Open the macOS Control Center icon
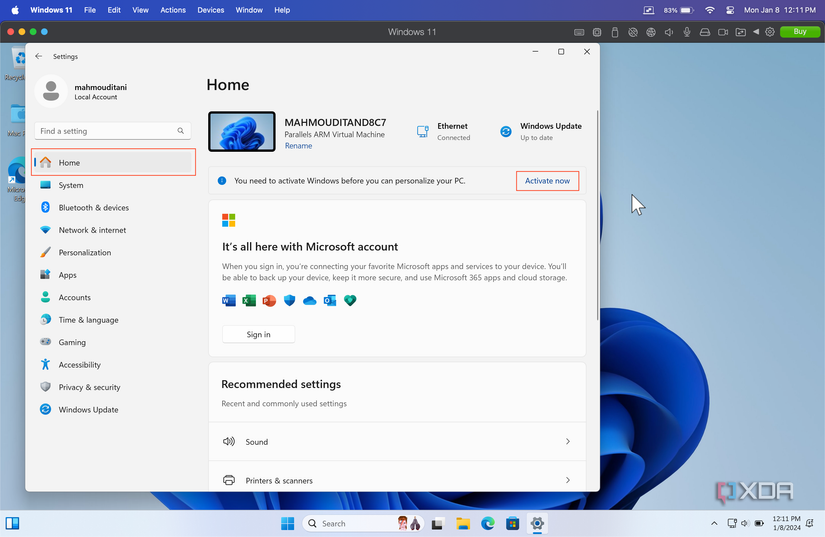 coord(730,10)
